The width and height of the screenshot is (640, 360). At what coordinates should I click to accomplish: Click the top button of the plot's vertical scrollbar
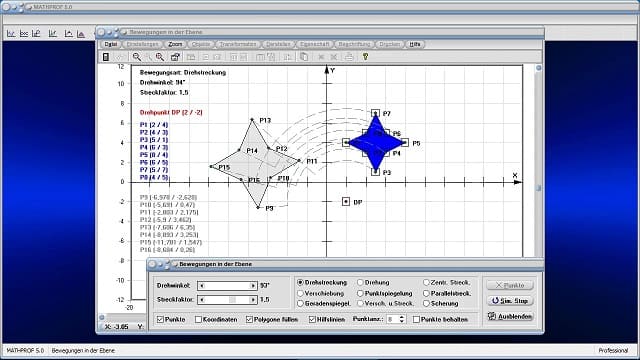pos(539,68)
